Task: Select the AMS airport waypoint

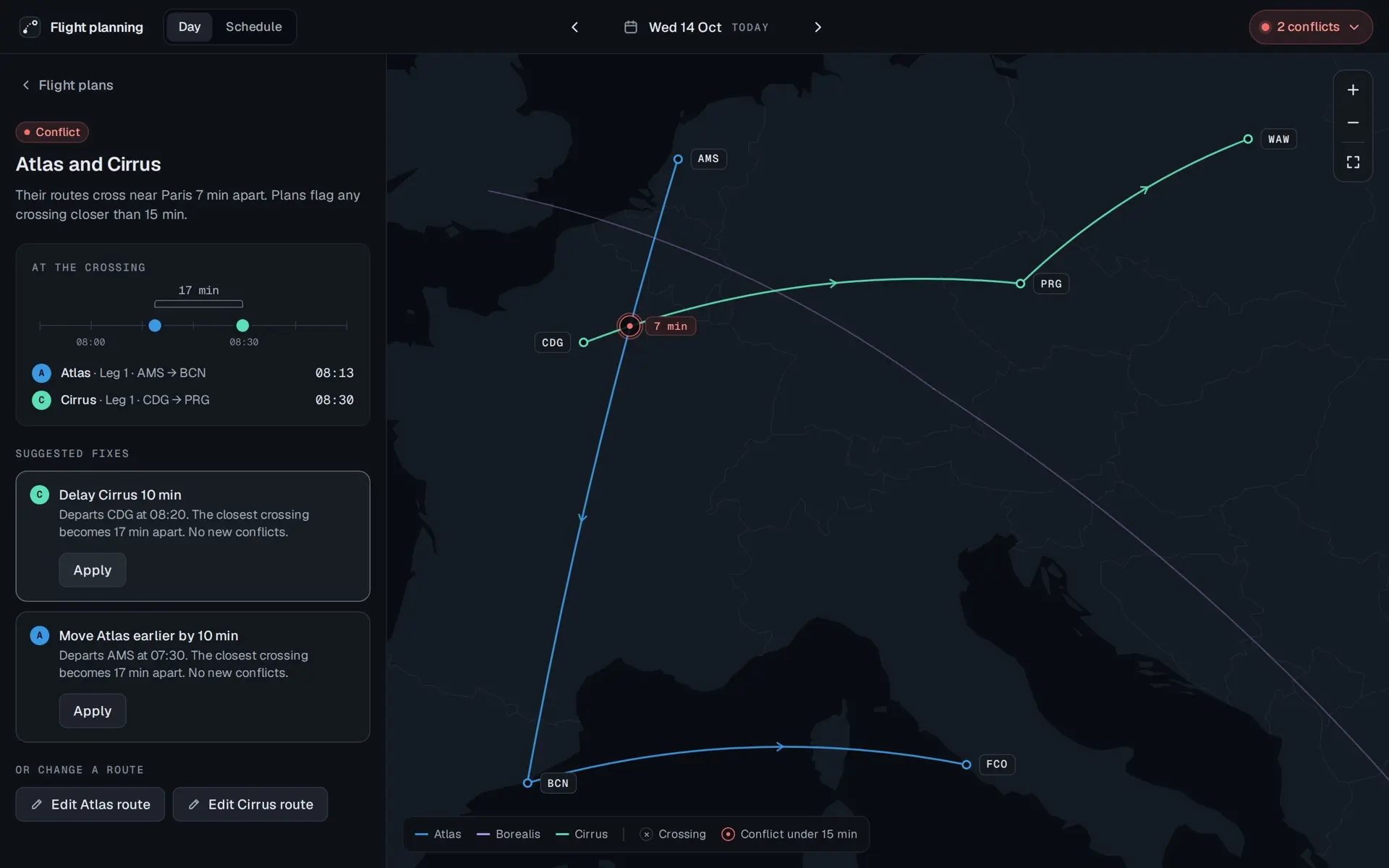Action: point(678,159)
